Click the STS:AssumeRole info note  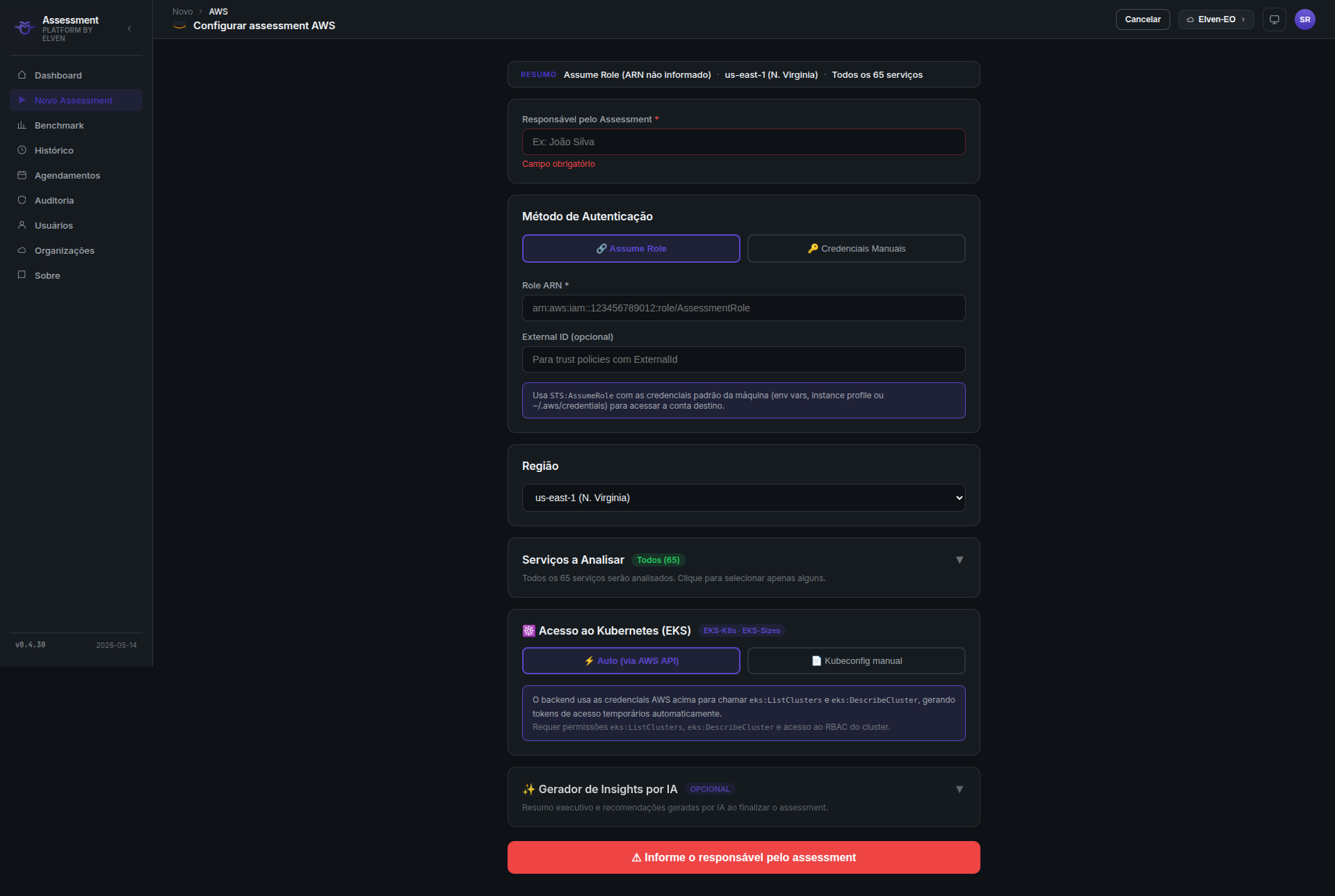click(743, 400)
